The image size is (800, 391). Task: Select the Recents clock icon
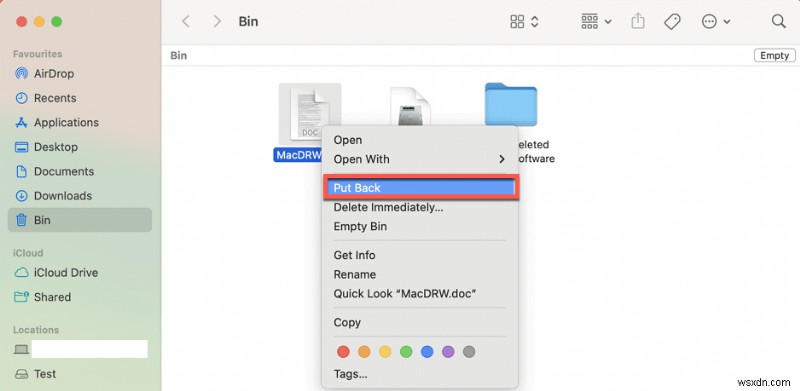tap(21, 98)
